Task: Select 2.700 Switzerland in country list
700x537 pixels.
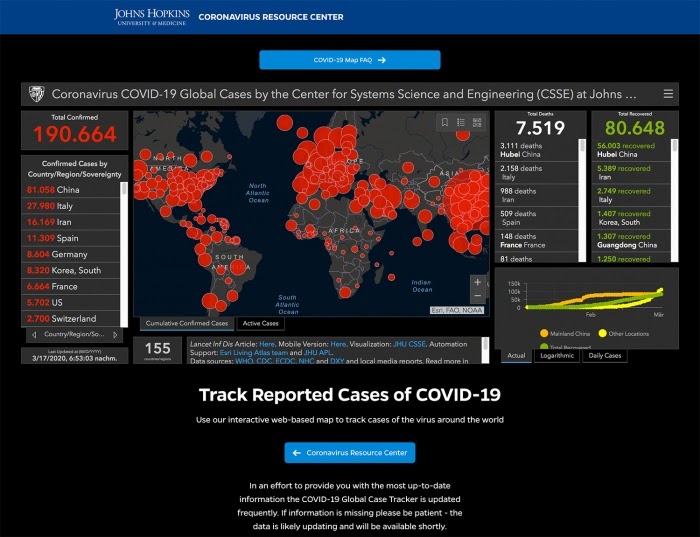Action: tap(71, 318)
